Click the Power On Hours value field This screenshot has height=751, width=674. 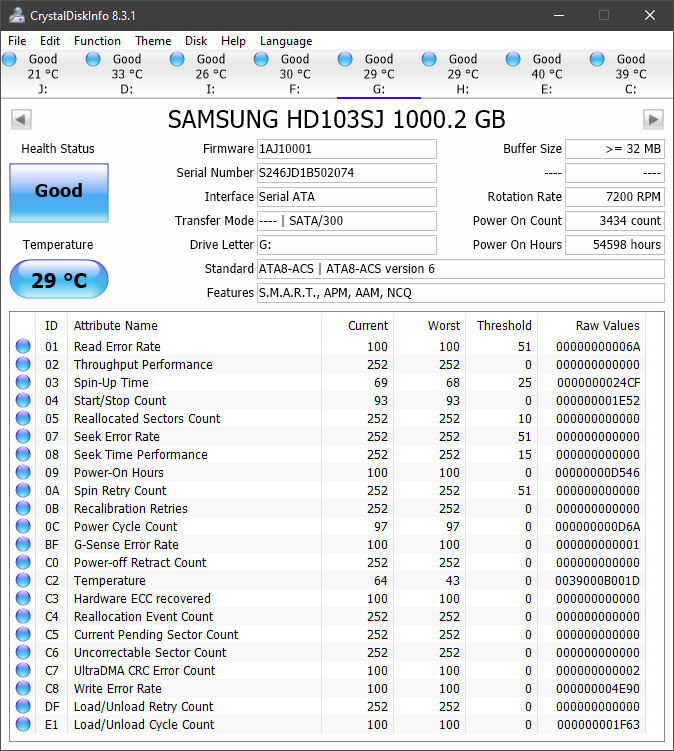tap(615, 245)
